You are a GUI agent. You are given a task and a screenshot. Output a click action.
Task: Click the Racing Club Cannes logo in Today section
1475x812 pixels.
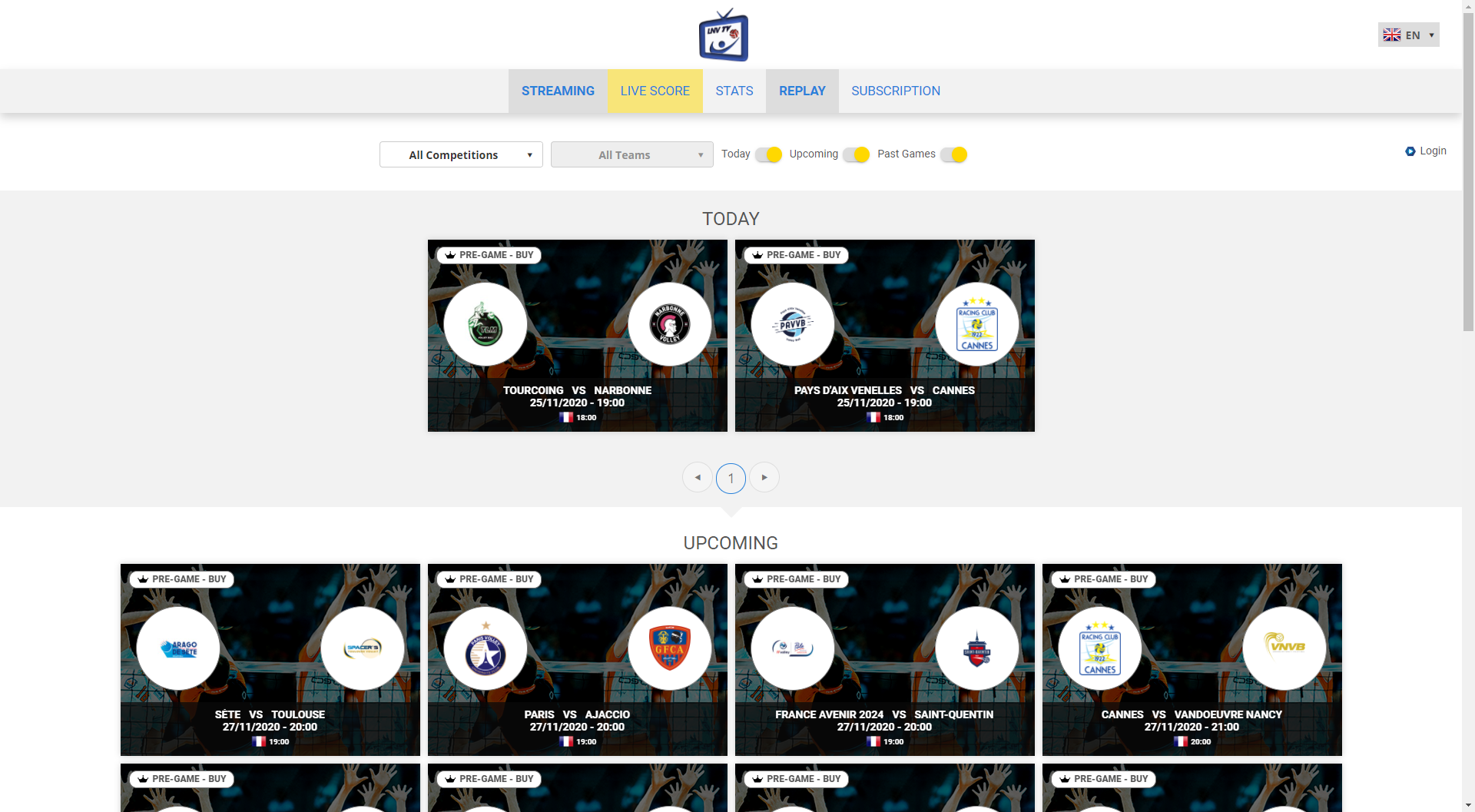click(977, 324)
